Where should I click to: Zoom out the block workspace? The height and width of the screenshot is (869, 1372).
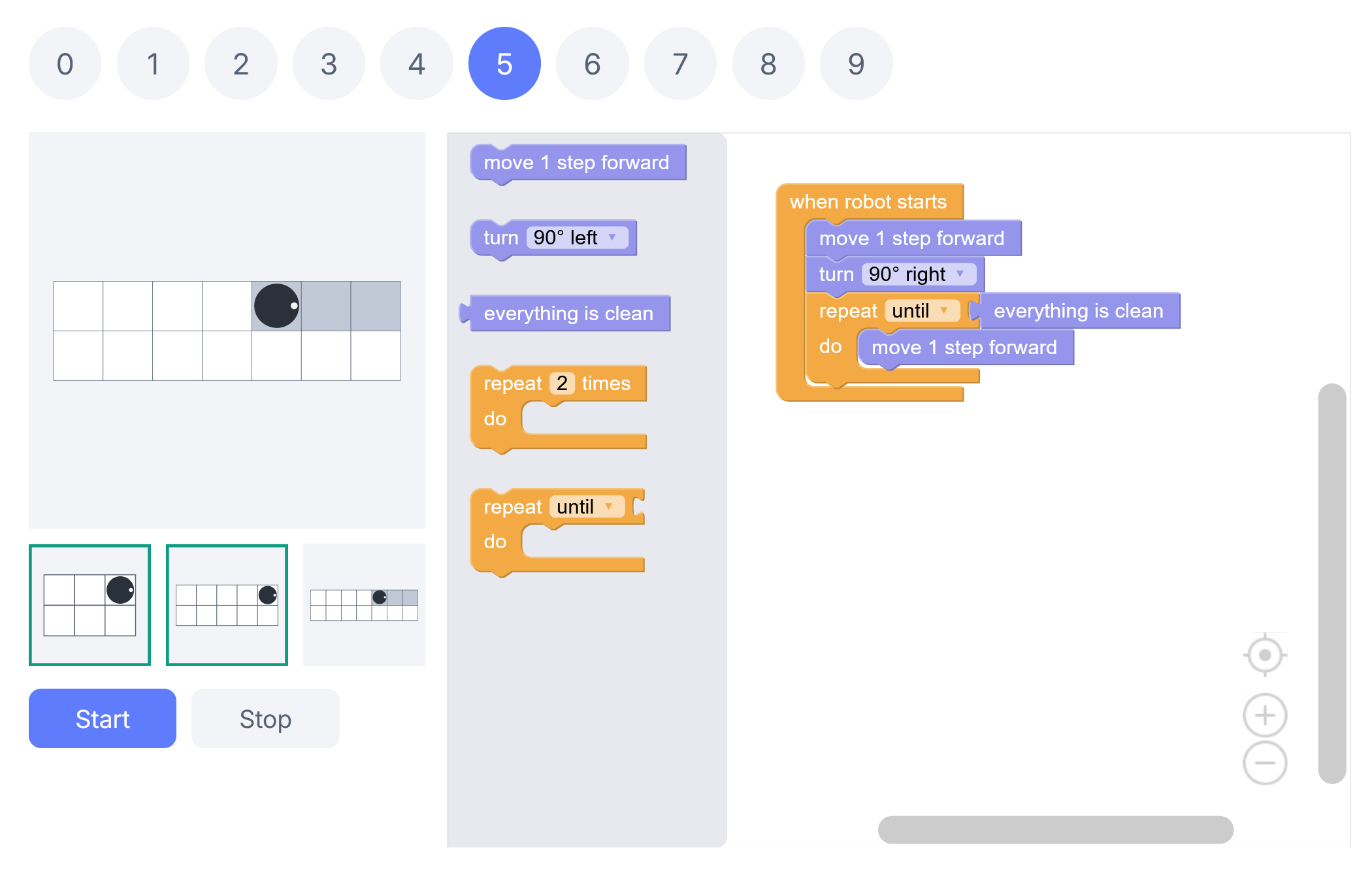[1265, 762]
